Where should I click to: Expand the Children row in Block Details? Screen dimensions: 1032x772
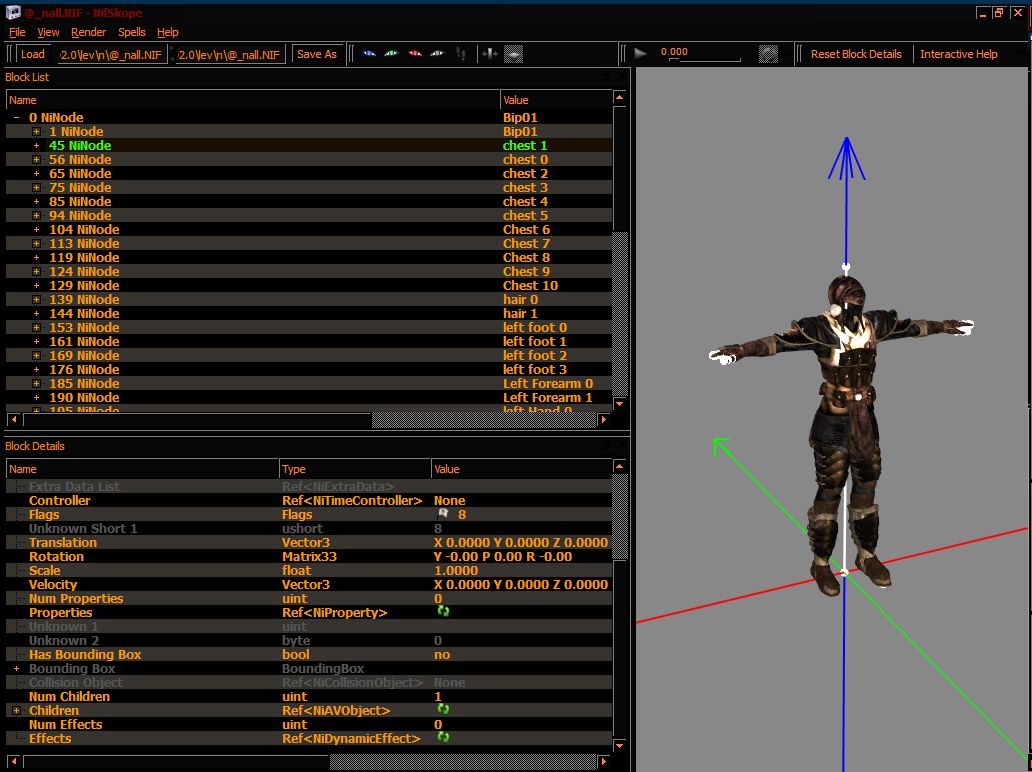16,711
